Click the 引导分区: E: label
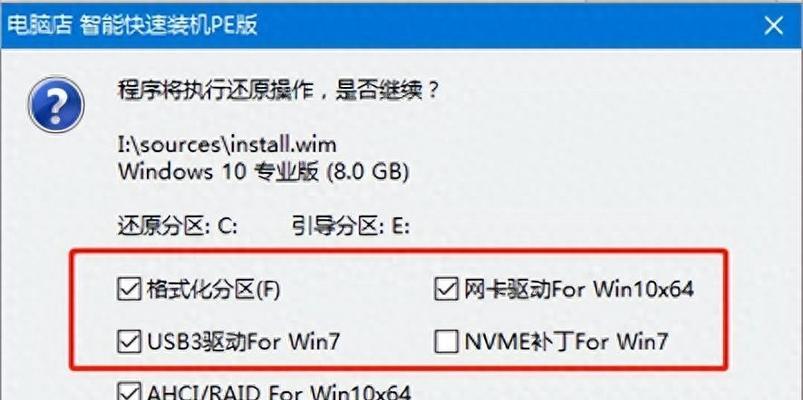 [x=351, y=226]
